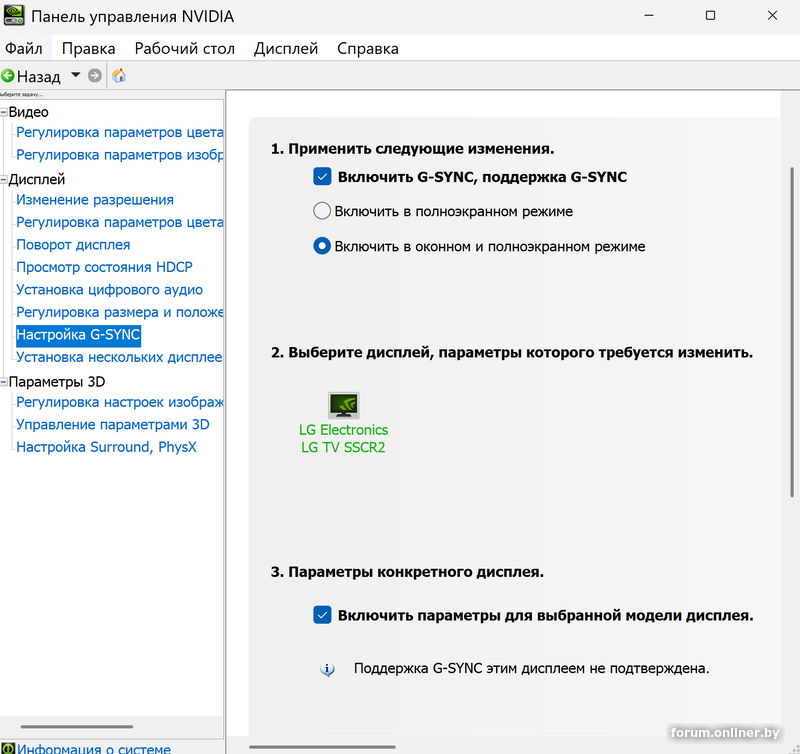Open the Back history dropdown arrow
Screen dimensions: 800x754
pos(76,75)
